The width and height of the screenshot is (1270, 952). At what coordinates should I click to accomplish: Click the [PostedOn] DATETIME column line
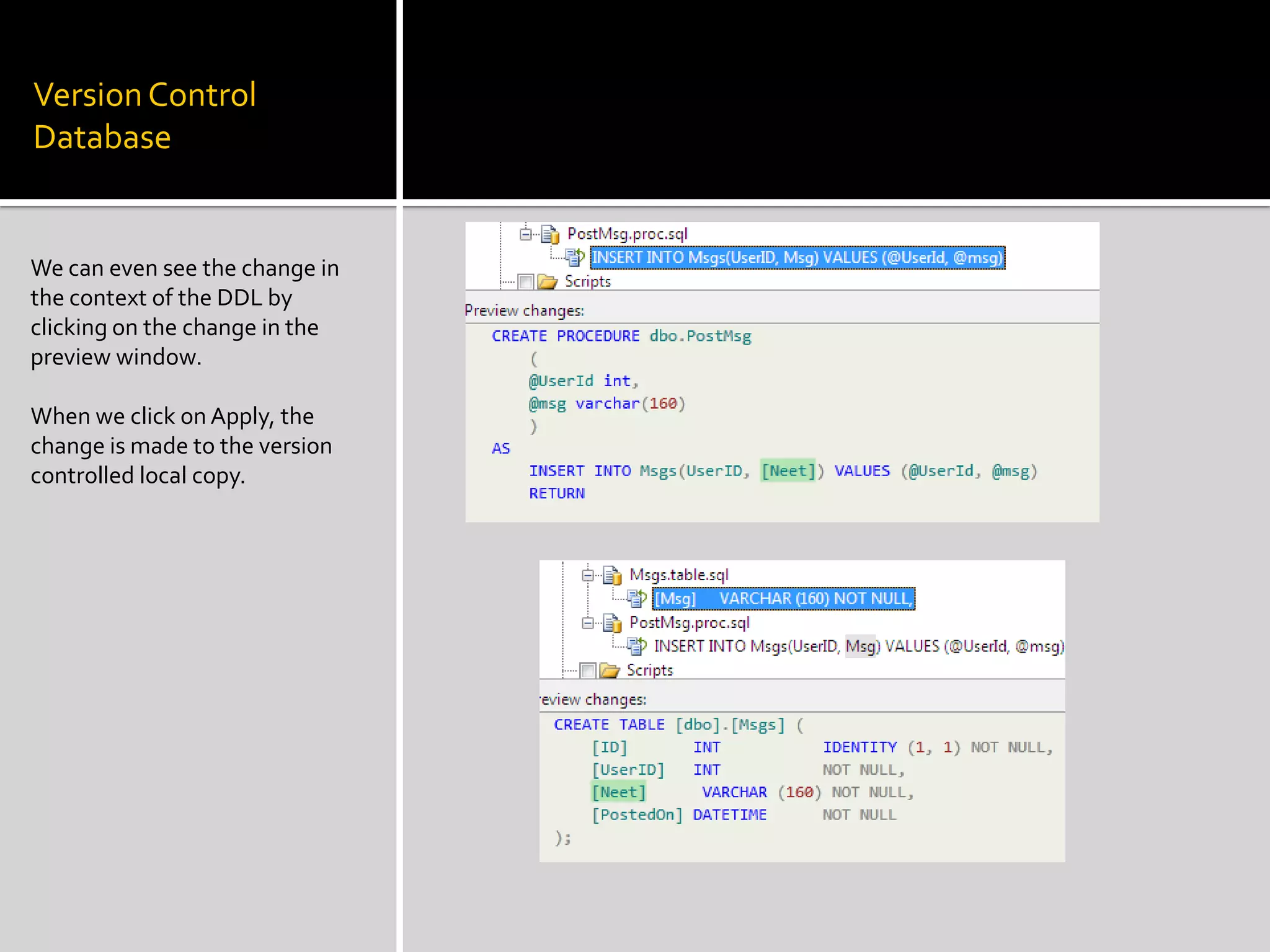[x=744, y=815]
